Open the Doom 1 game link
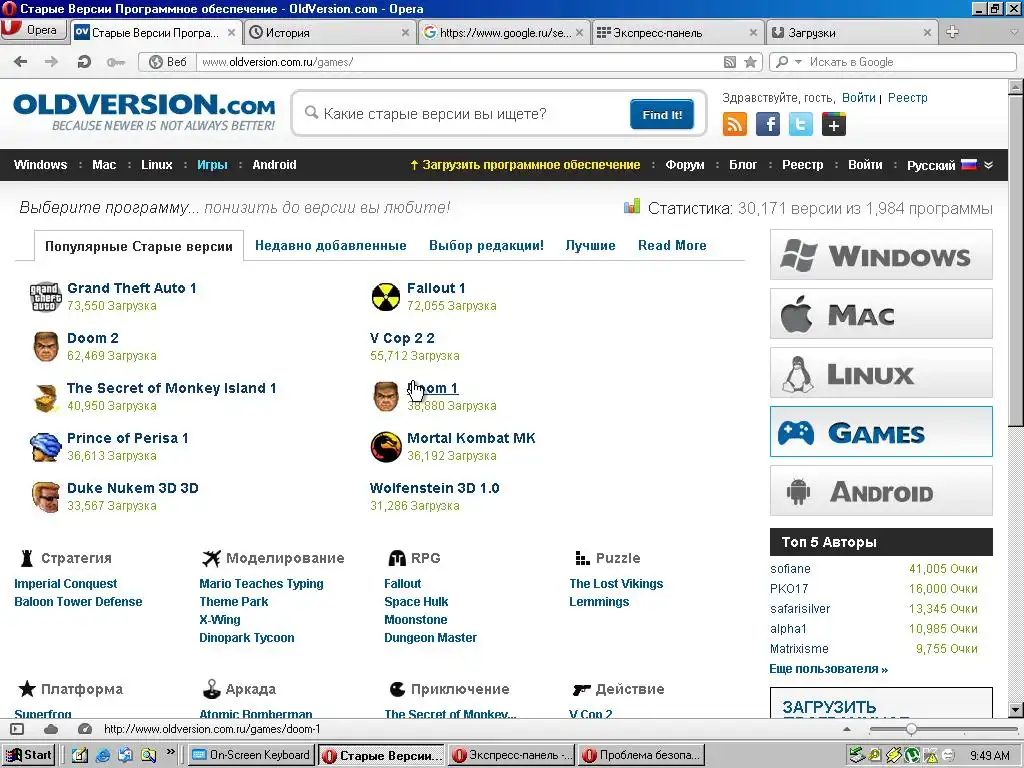 click(x=432, y=388)
